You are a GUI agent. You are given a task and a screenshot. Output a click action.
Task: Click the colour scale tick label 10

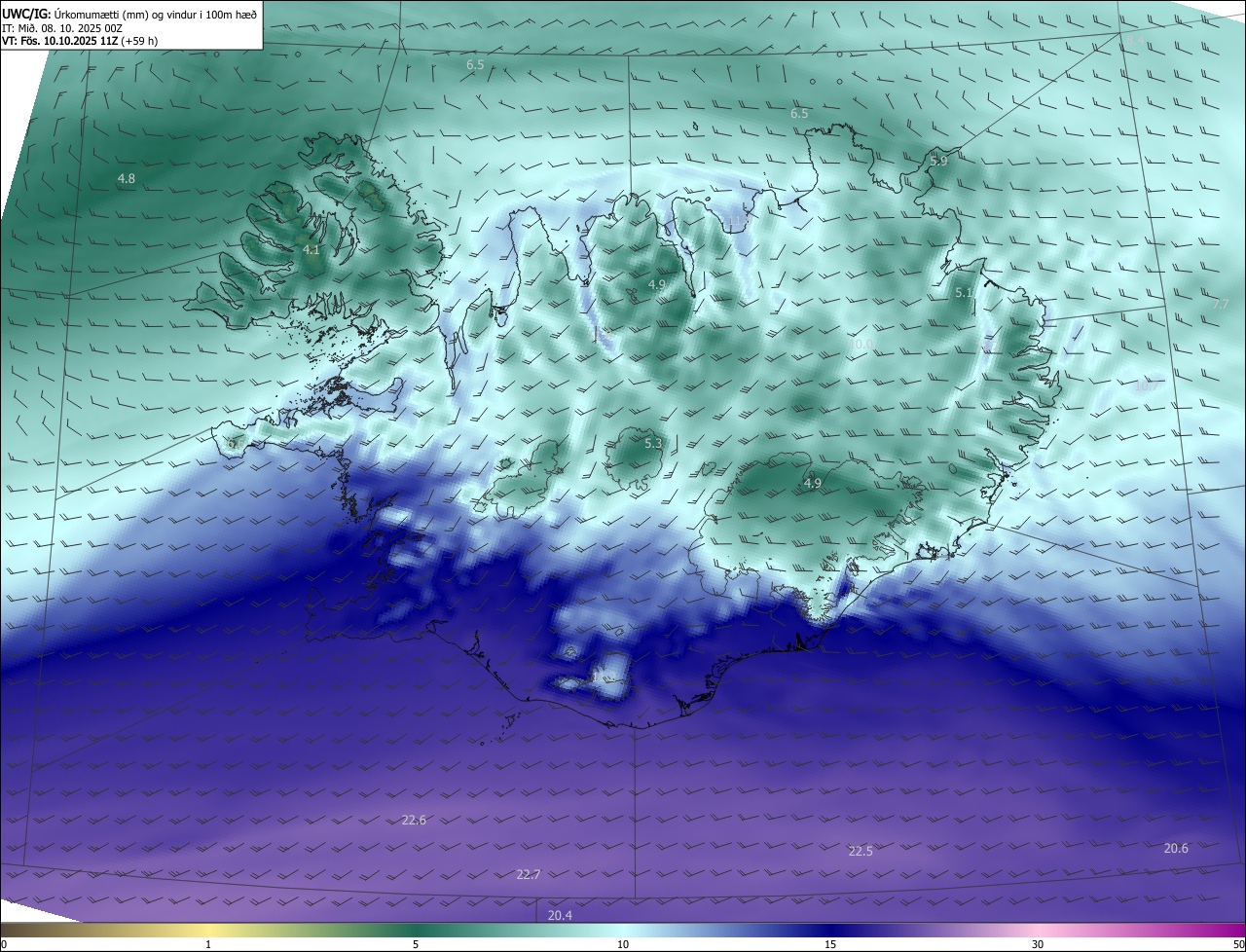point(623,945)
